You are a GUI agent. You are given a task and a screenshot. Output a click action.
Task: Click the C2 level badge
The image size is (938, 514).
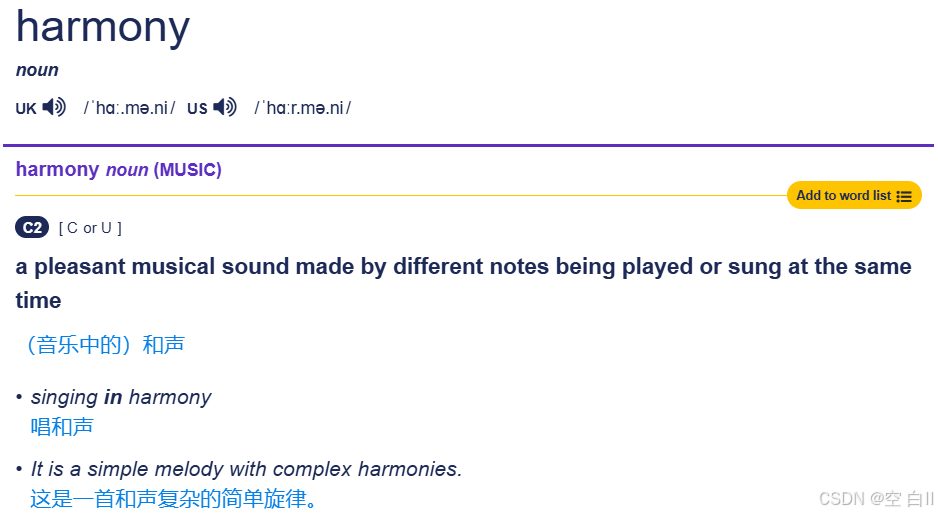click(32, 227)
